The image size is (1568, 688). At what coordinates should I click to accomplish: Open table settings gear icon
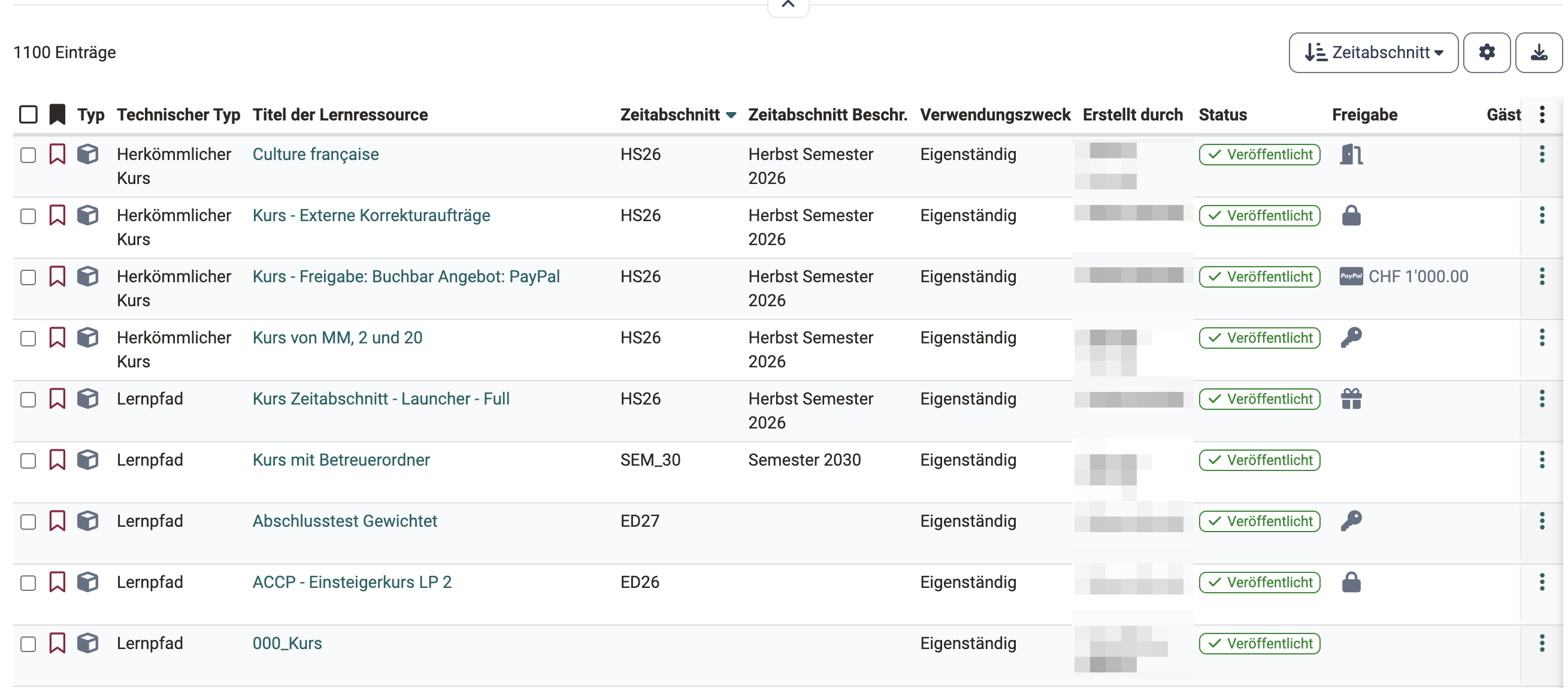point(1487,52)
